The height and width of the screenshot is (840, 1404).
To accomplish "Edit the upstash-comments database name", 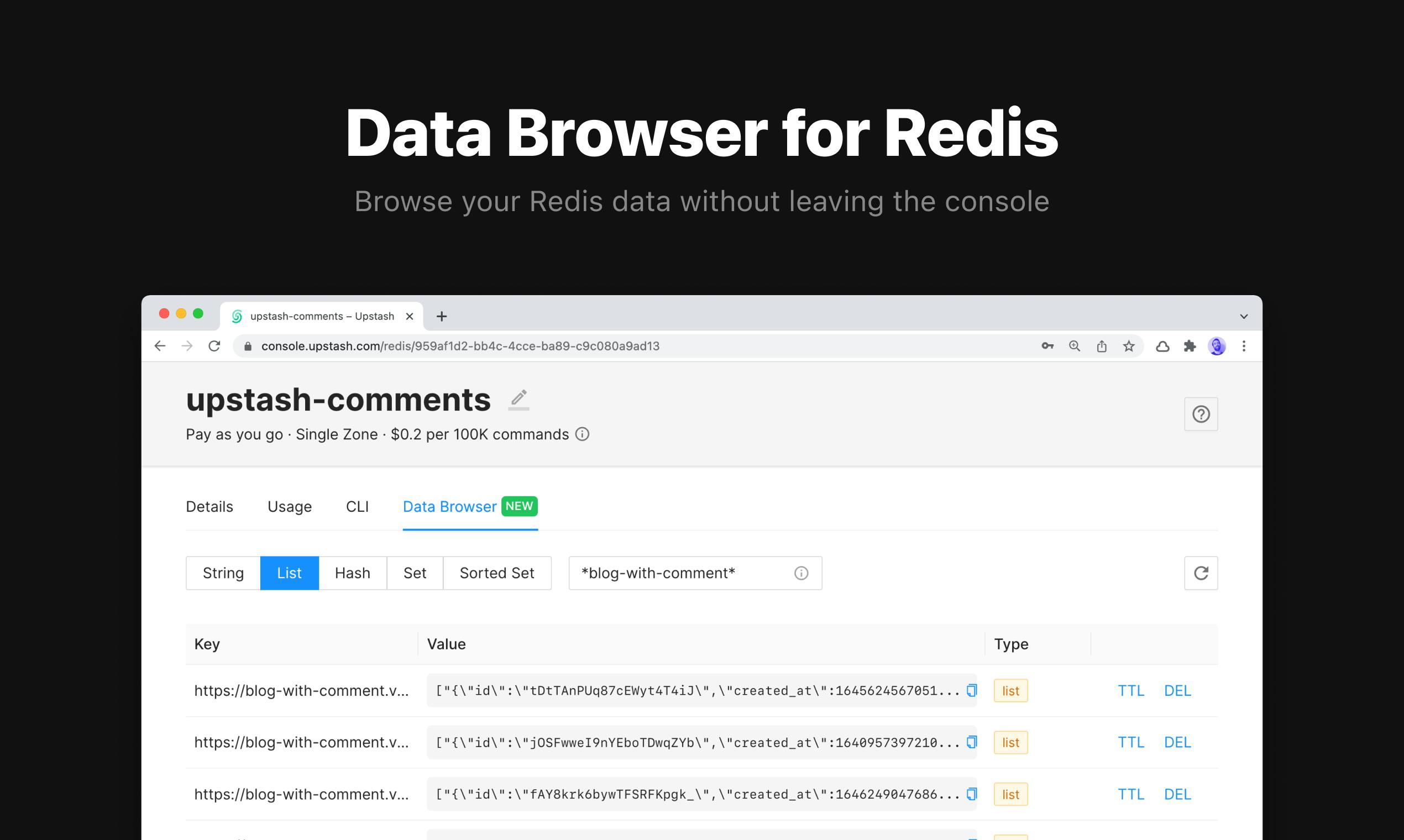I will click(518, 399).
